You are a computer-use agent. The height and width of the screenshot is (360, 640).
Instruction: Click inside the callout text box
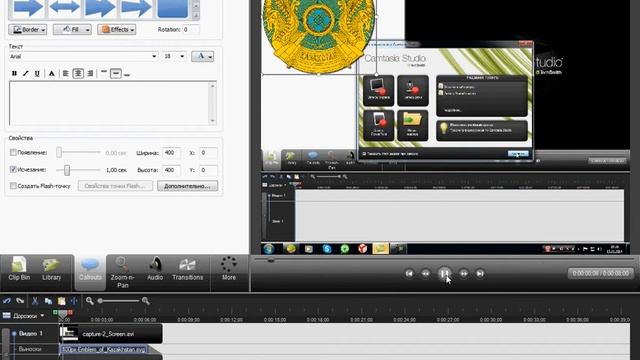[x=109, y=103]
